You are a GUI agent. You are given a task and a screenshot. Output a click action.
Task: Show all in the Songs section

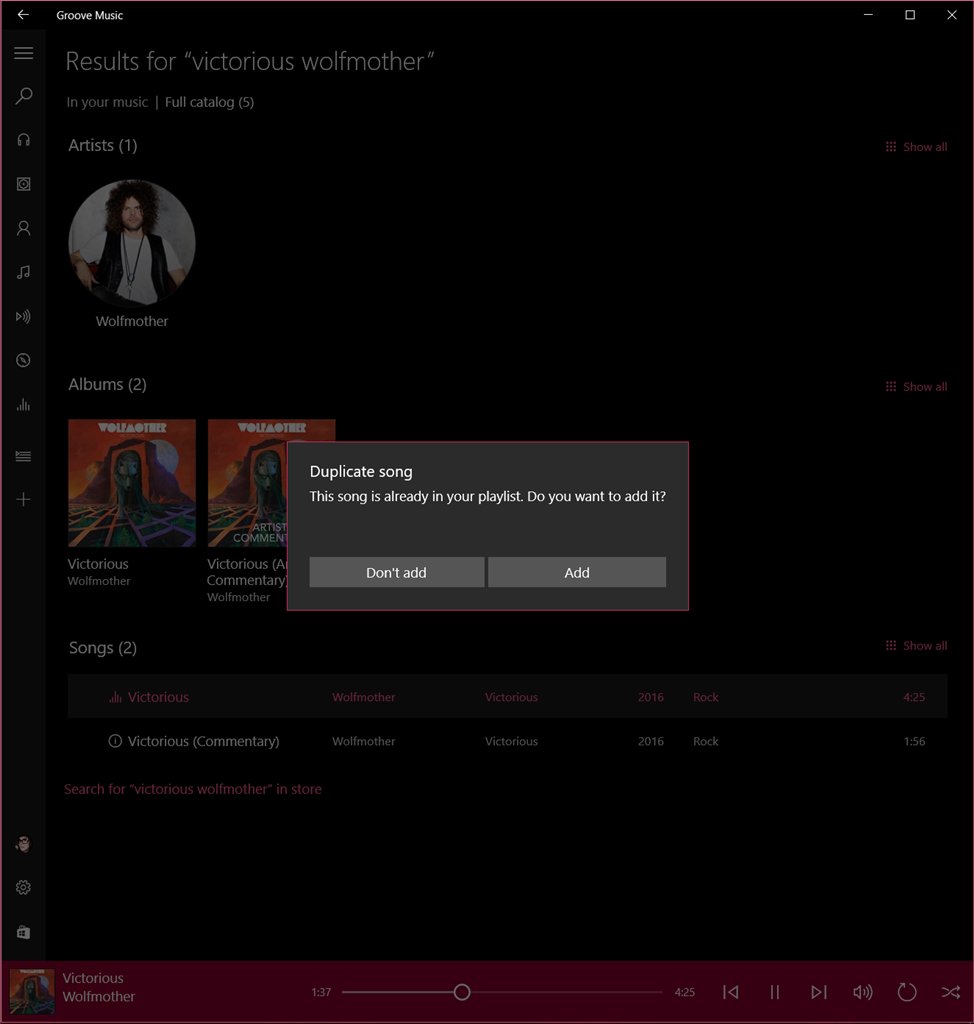916,646
